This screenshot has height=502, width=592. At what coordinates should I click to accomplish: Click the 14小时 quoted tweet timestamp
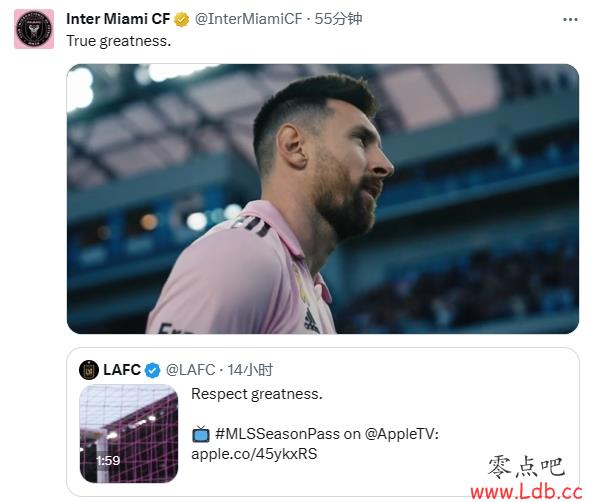[x=250, y=370]
